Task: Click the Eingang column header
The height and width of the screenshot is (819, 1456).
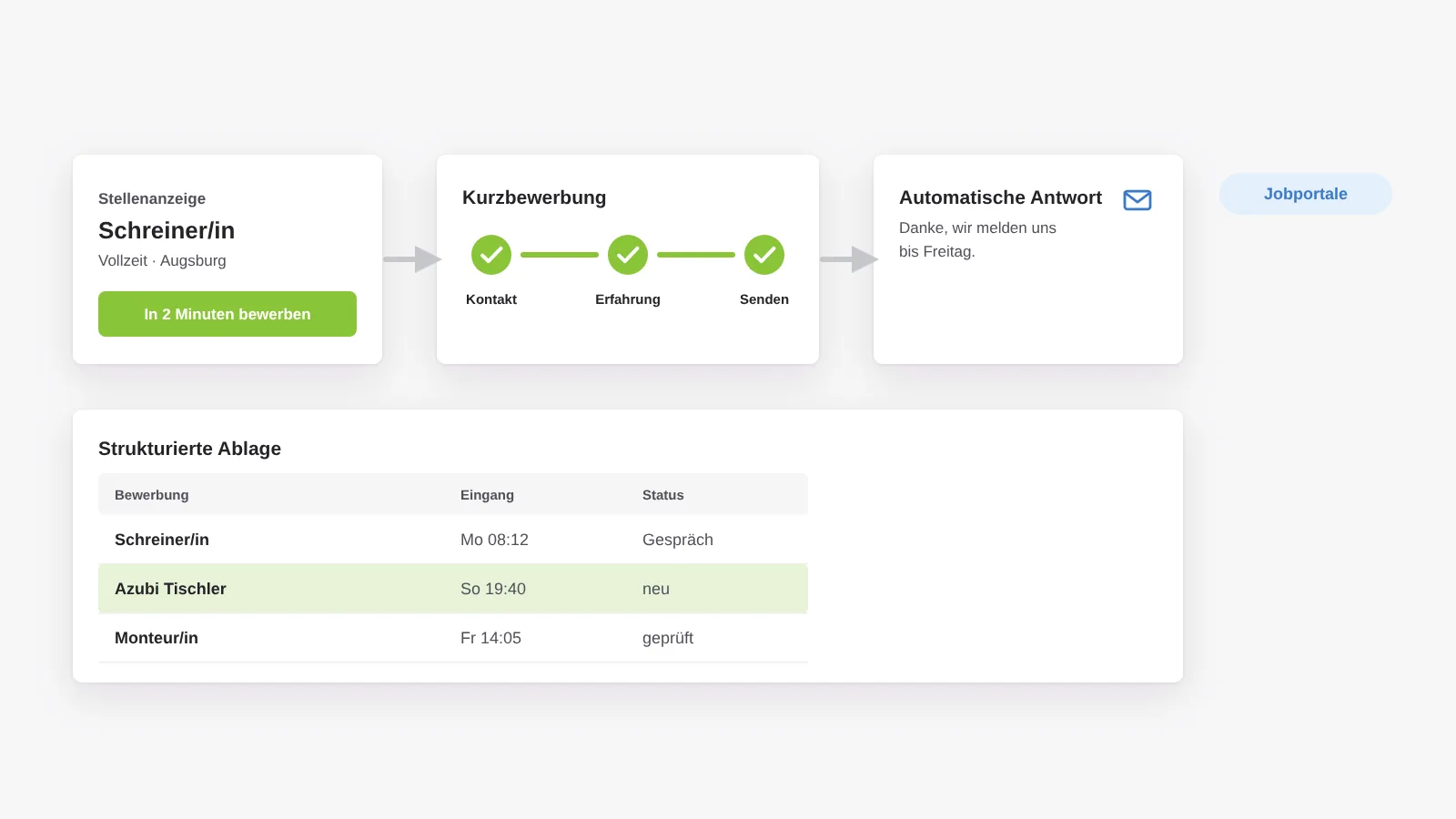Action: 487,495
